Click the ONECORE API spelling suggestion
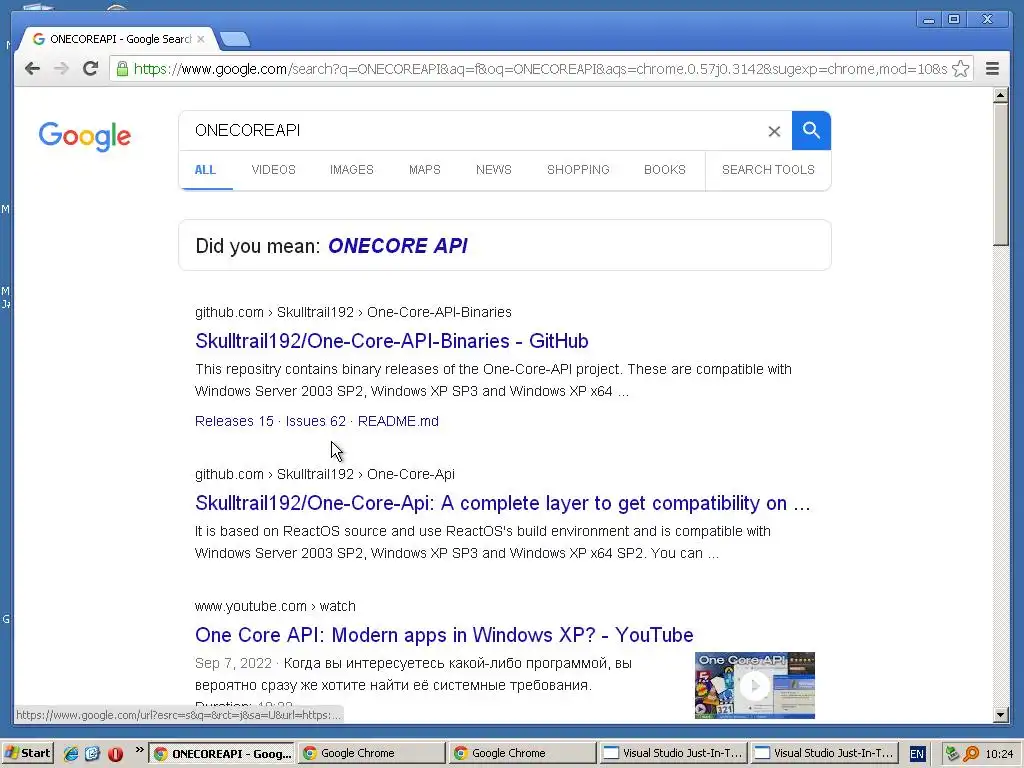This screenshot has width=1024, height=768. (398, 246)
